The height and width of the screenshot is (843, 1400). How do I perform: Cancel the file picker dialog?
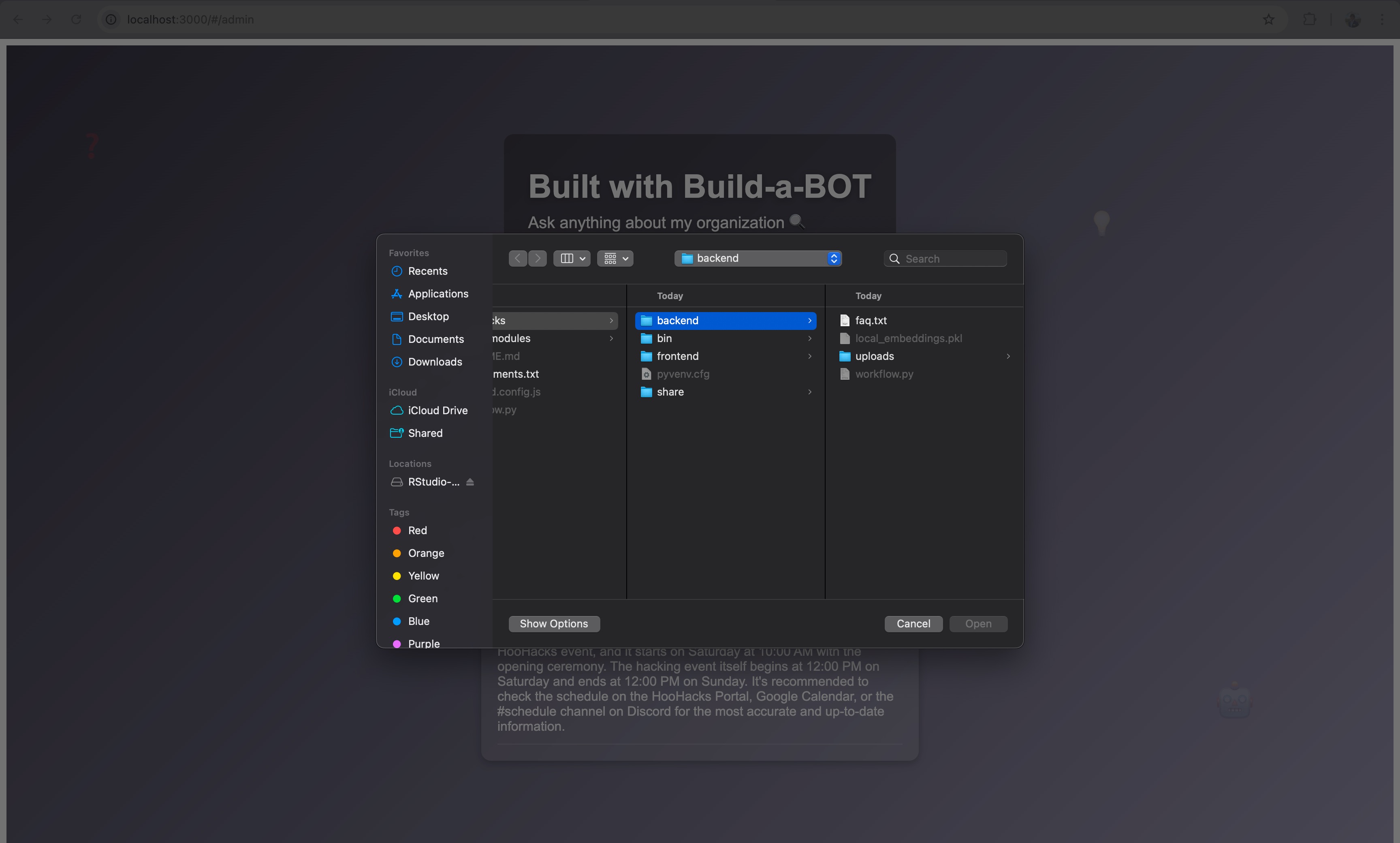tap(913, 624)
